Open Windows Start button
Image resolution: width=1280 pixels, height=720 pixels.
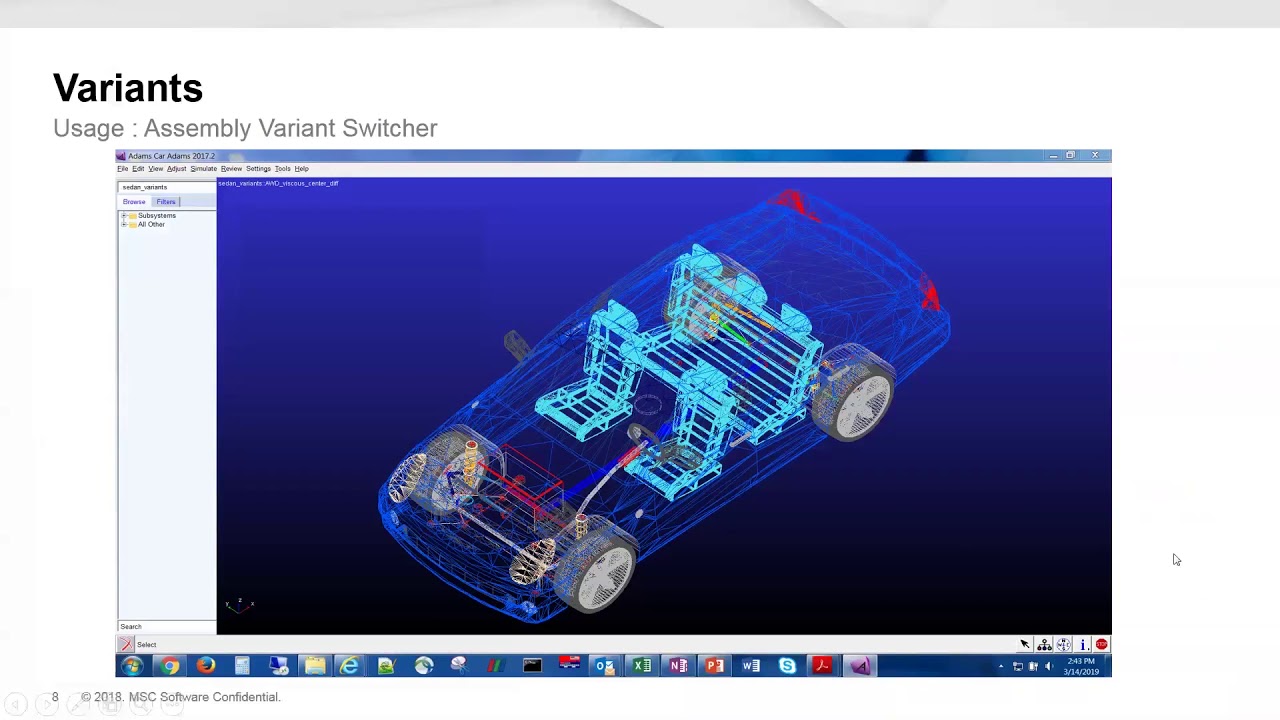coord(132,666)
